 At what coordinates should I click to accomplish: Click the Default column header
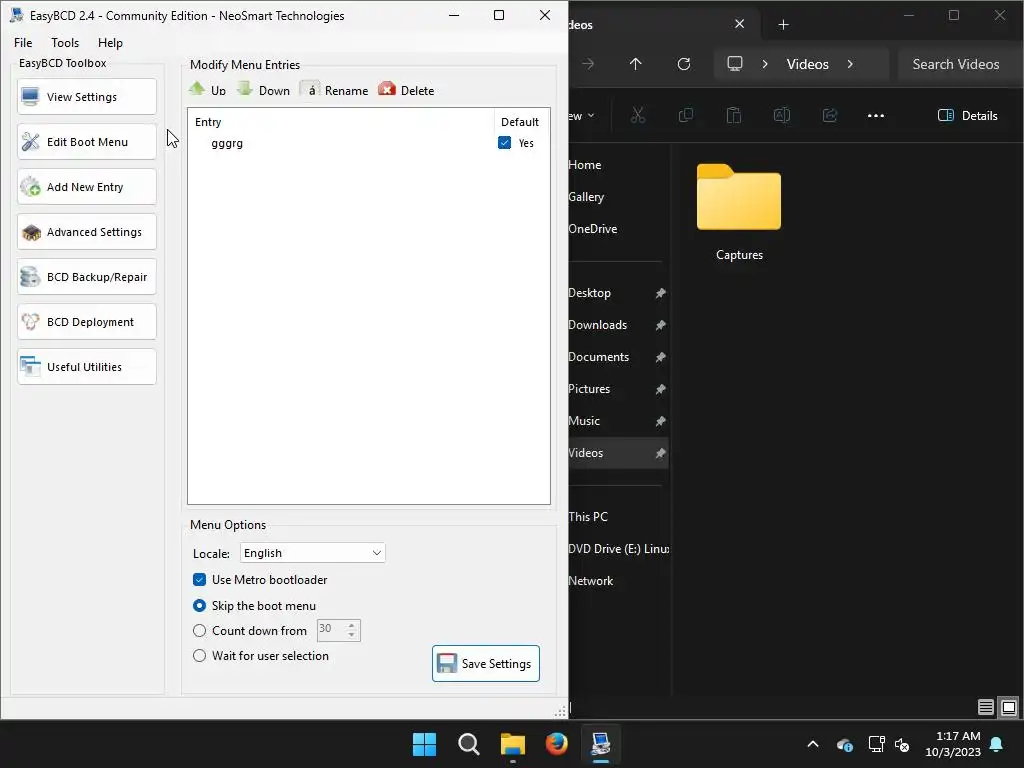(x=520, y=122)
